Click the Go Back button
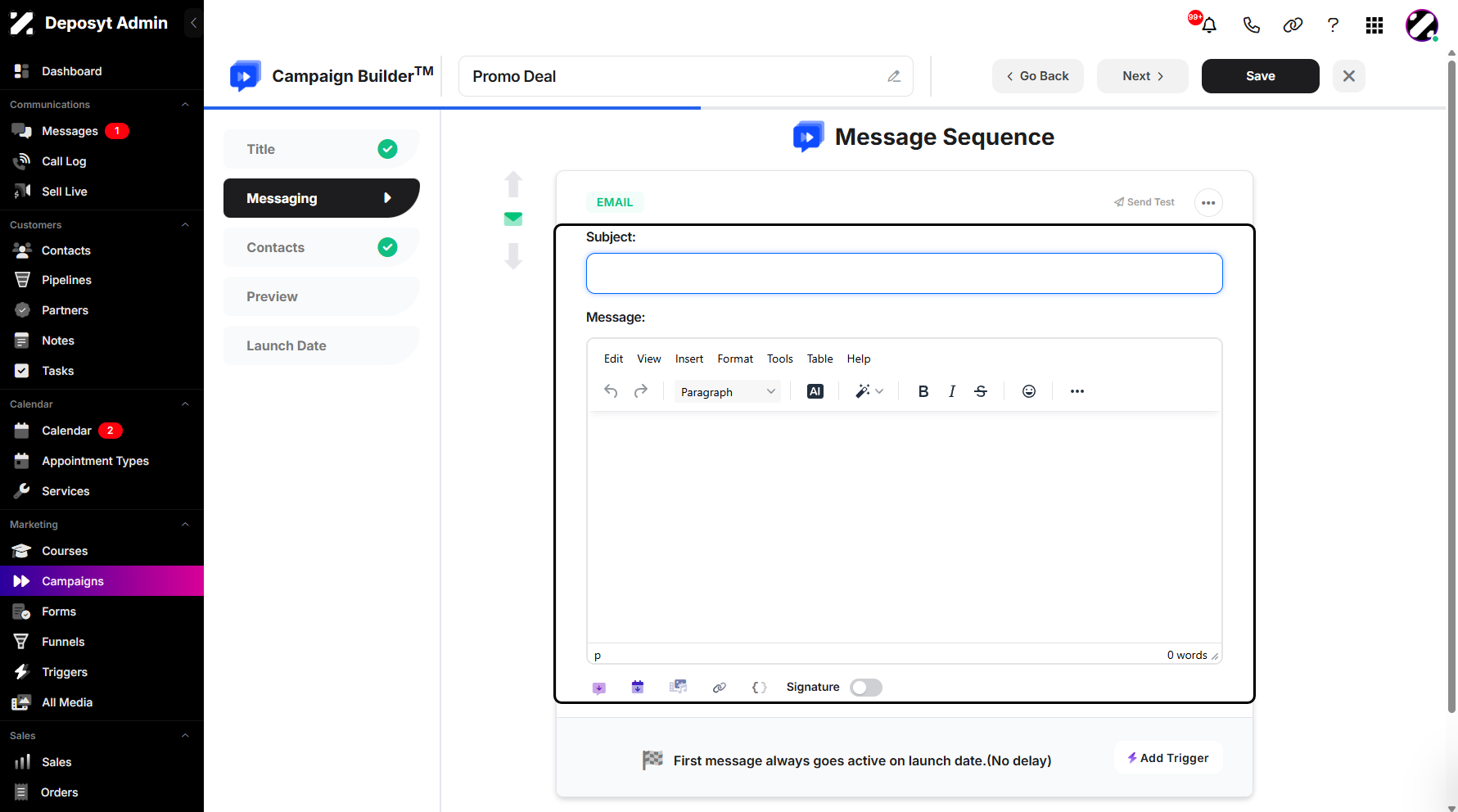This screenshot has width=1458, height=812. 1038,76
